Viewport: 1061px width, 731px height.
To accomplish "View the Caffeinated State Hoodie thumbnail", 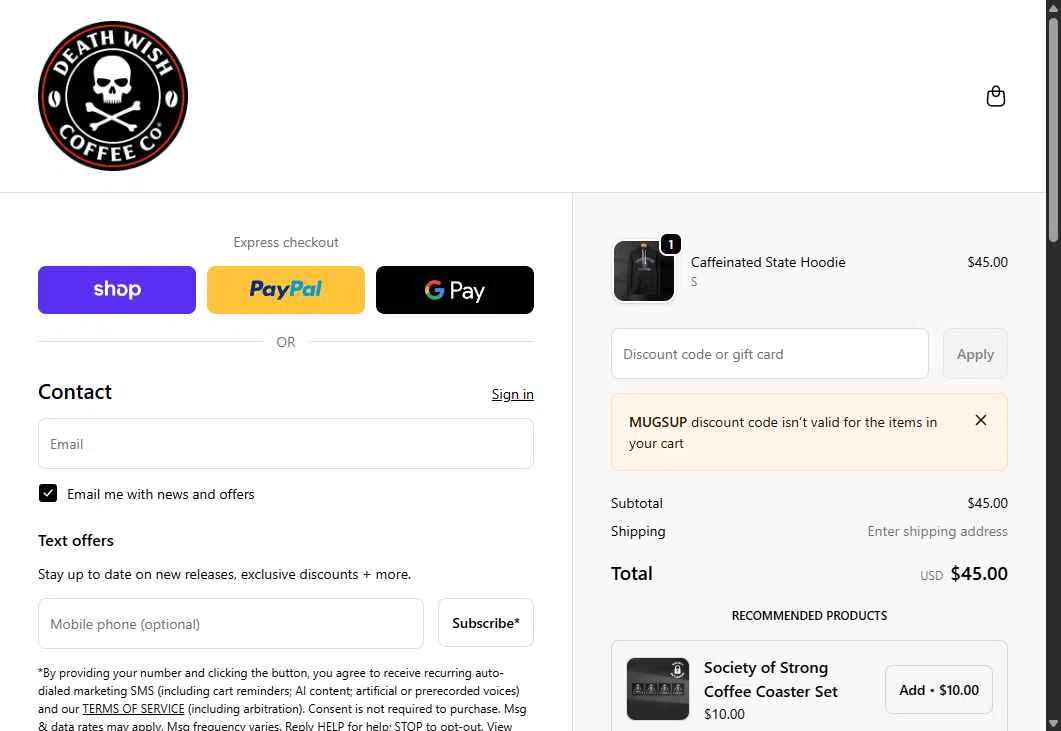I will (x=644, y=271).
